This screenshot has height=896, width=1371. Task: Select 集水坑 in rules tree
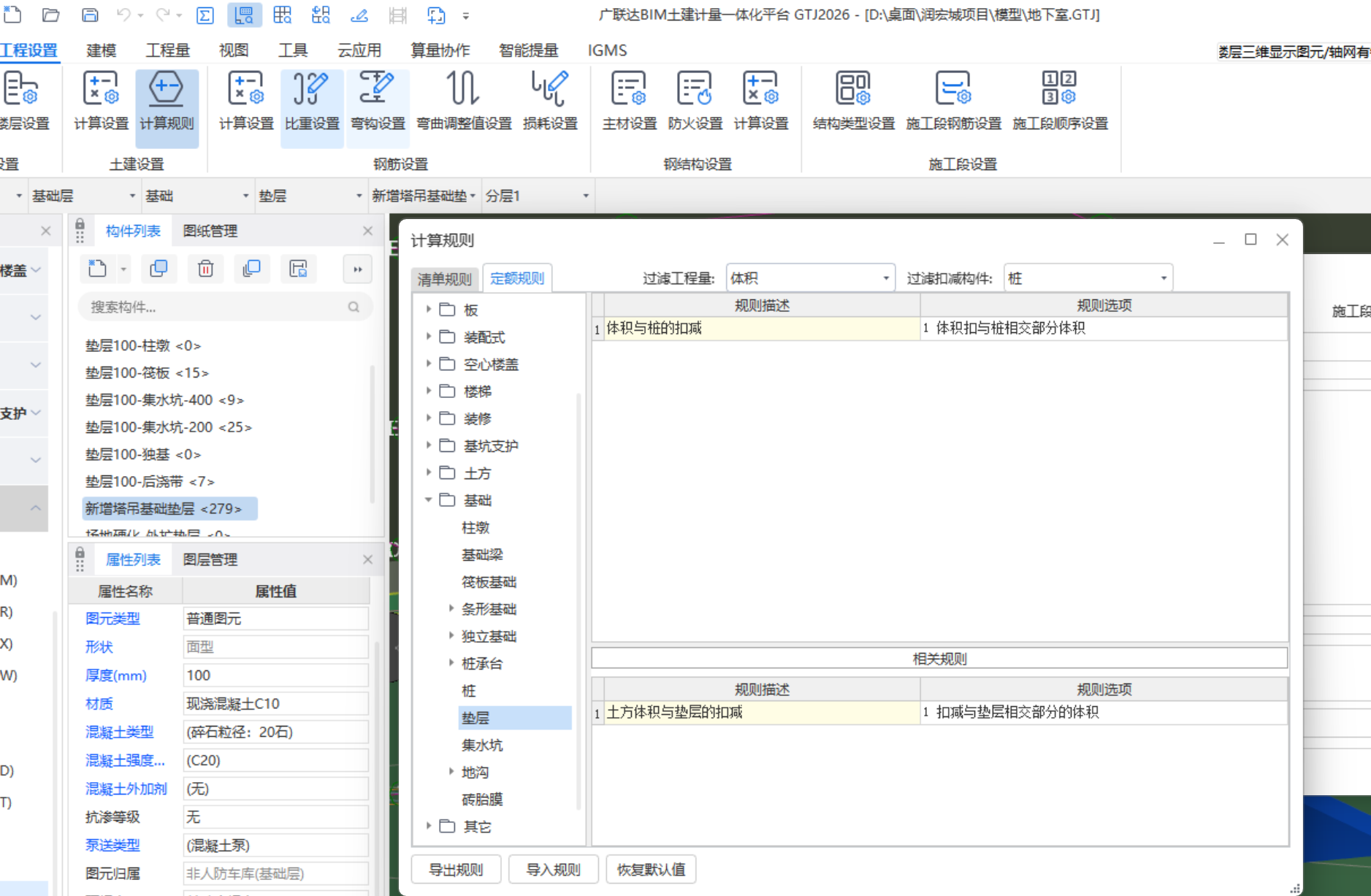[x=482, y=745]
